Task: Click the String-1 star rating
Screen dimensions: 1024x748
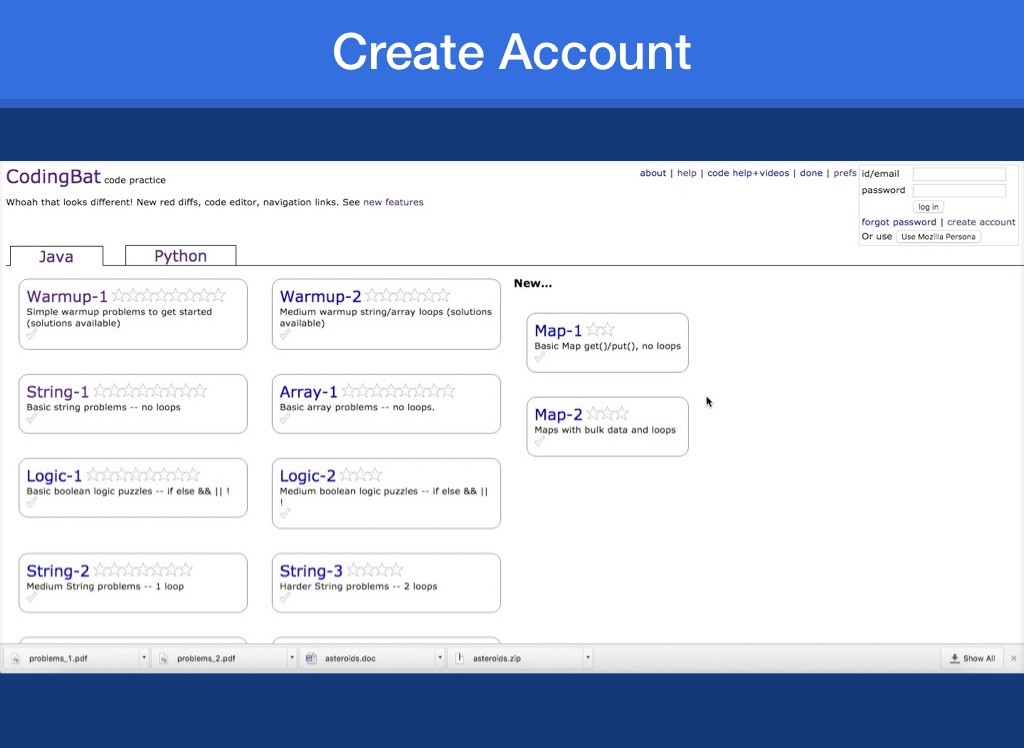Action: tap(149, 391)
